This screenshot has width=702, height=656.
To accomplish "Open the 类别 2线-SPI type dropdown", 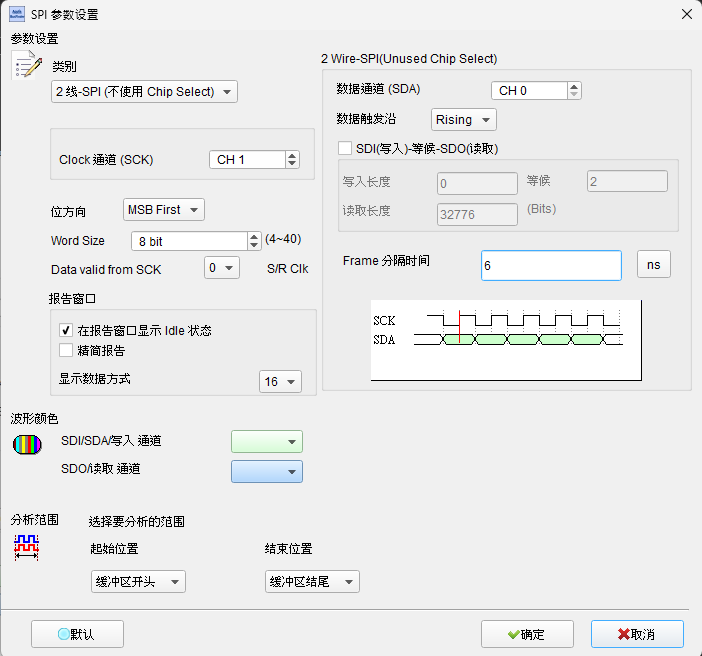I will 144,92.
